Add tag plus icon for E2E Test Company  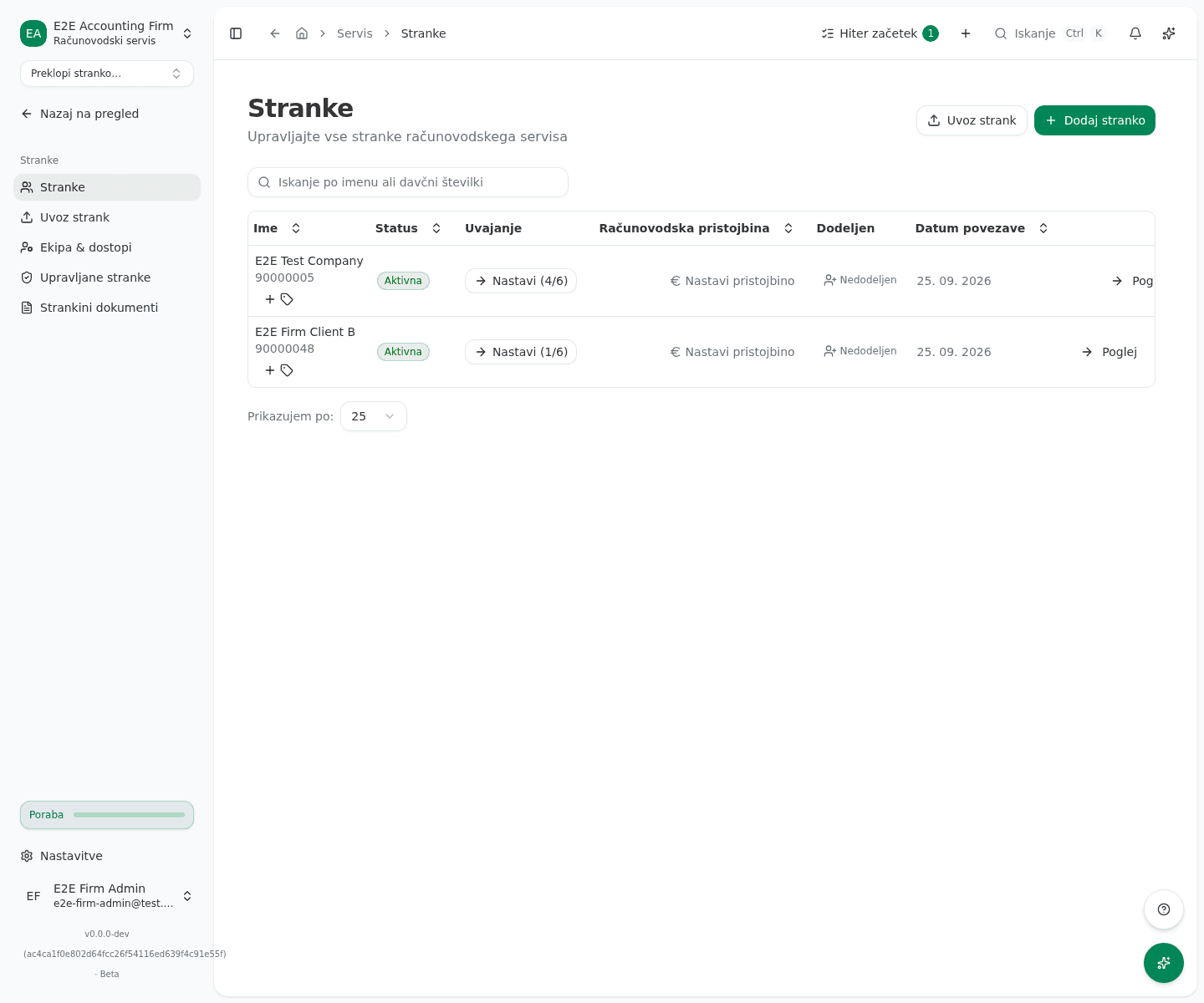coord(270,299)
